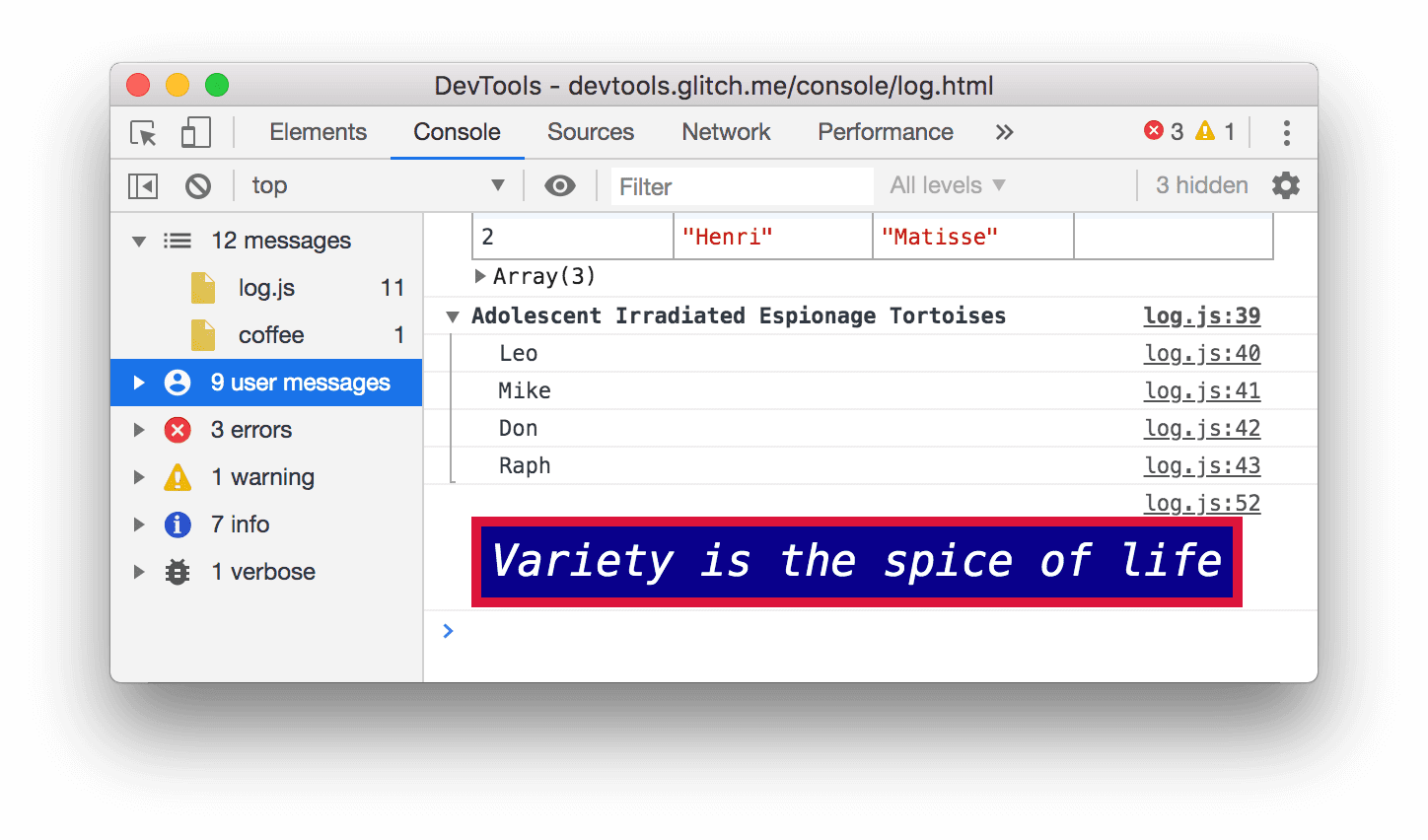Create a live expression with the eye icon
Viewport: 1428px width, 840px height.
point(560,185)
